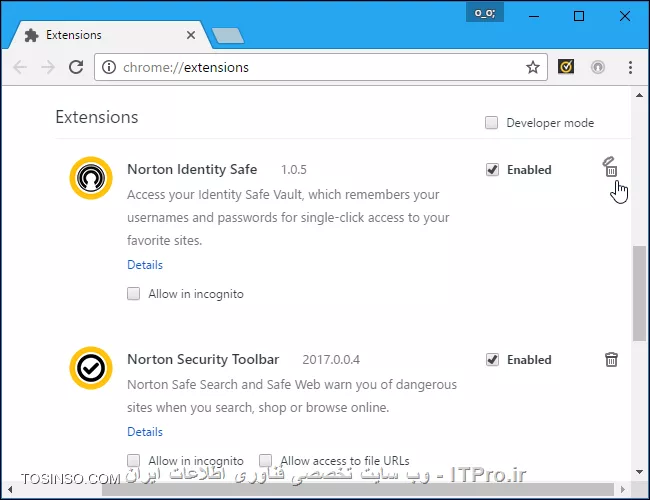Click the horizontal scrollbar thumb
This screenshot has height=500, width=650.
[358, 490]
